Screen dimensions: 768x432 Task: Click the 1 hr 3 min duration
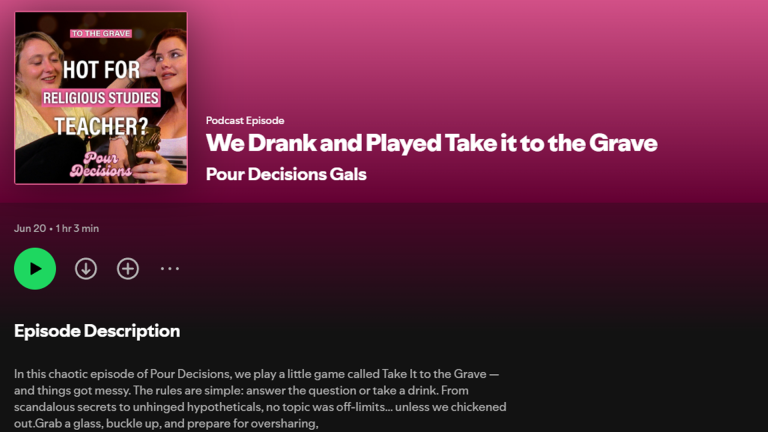tap(77, 228)
